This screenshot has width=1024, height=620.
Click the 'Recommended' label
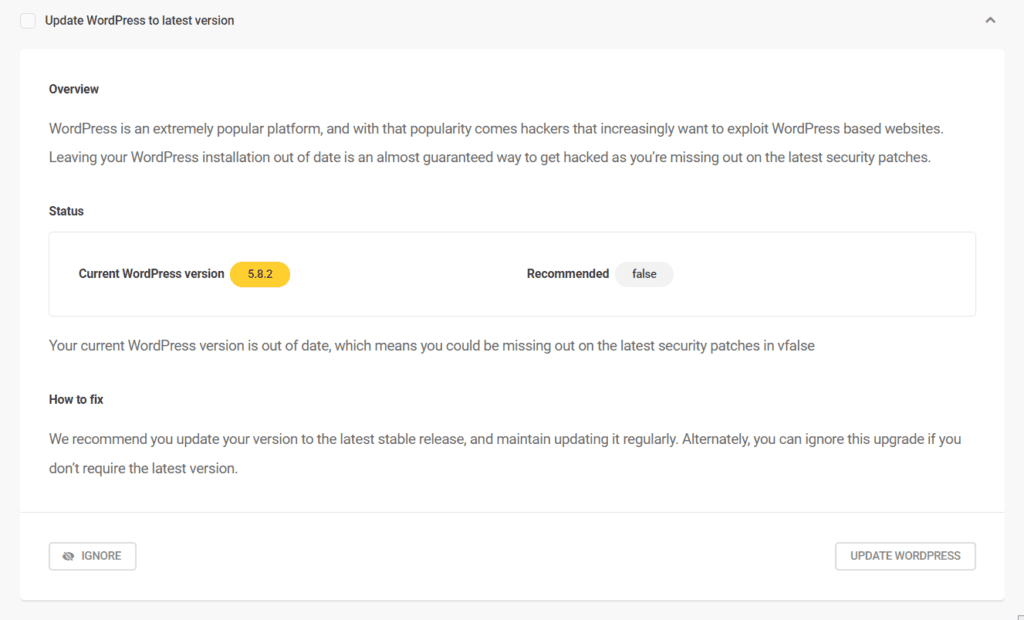pyautogui.click(x=568, y=274)
